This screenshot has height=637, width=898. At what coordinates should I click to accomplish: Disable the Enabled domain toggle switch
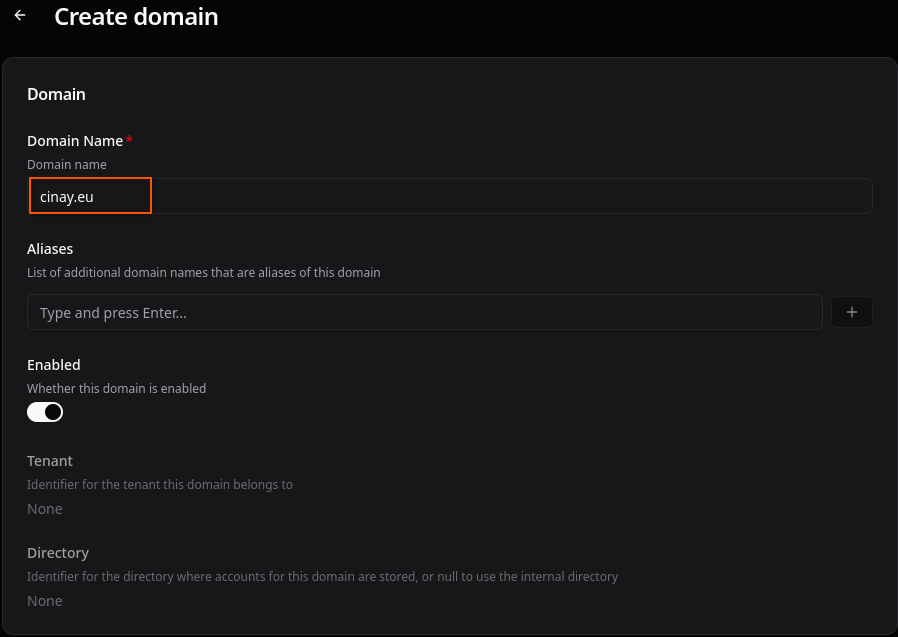point(45,412)
